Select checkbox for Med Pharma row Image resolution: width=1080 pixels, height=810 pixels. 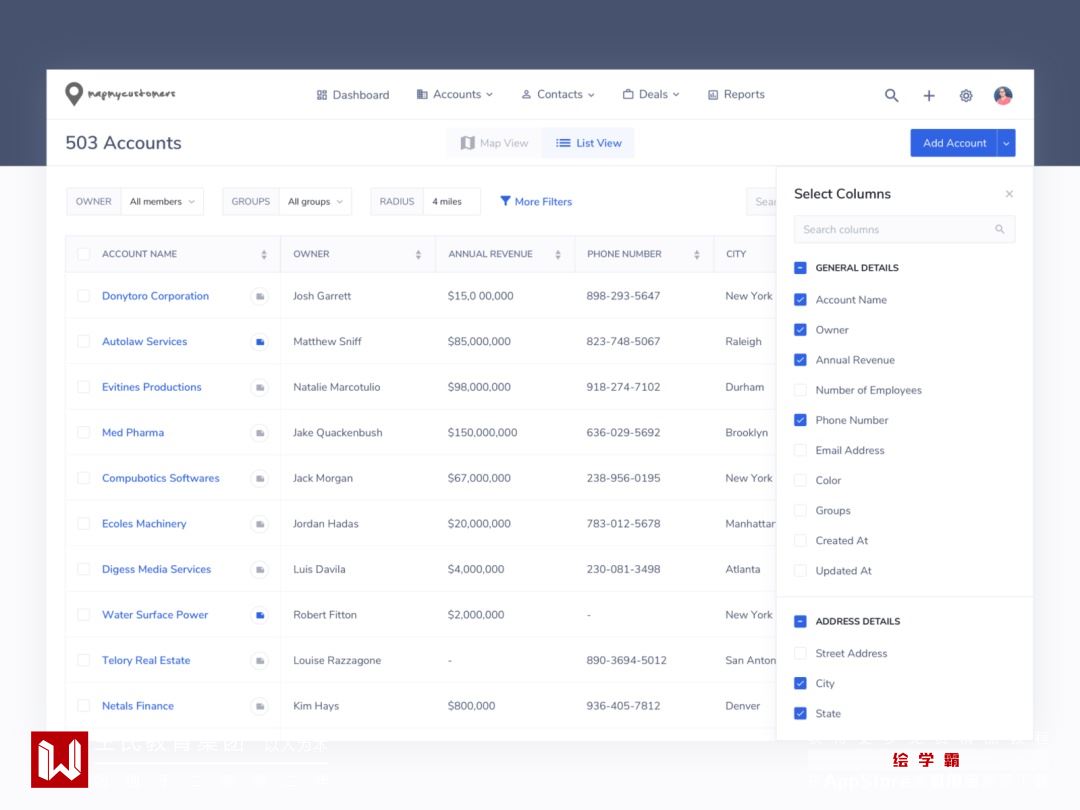83,433
